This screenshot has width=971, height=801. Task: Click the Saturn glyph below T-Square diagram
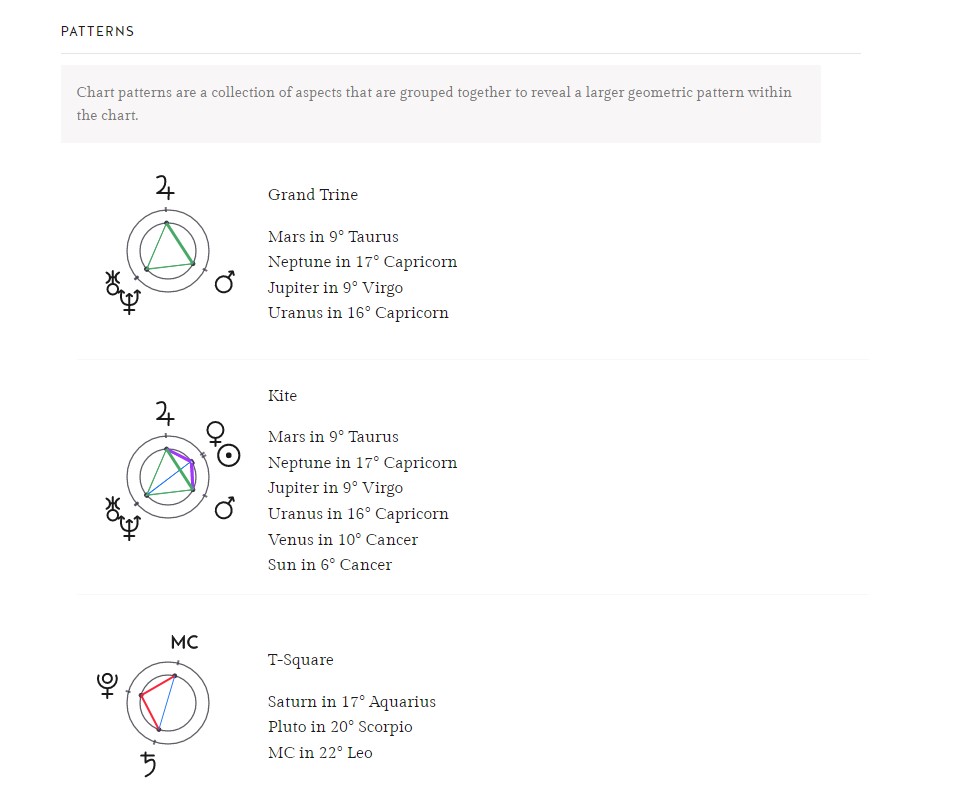coord(148,764)
